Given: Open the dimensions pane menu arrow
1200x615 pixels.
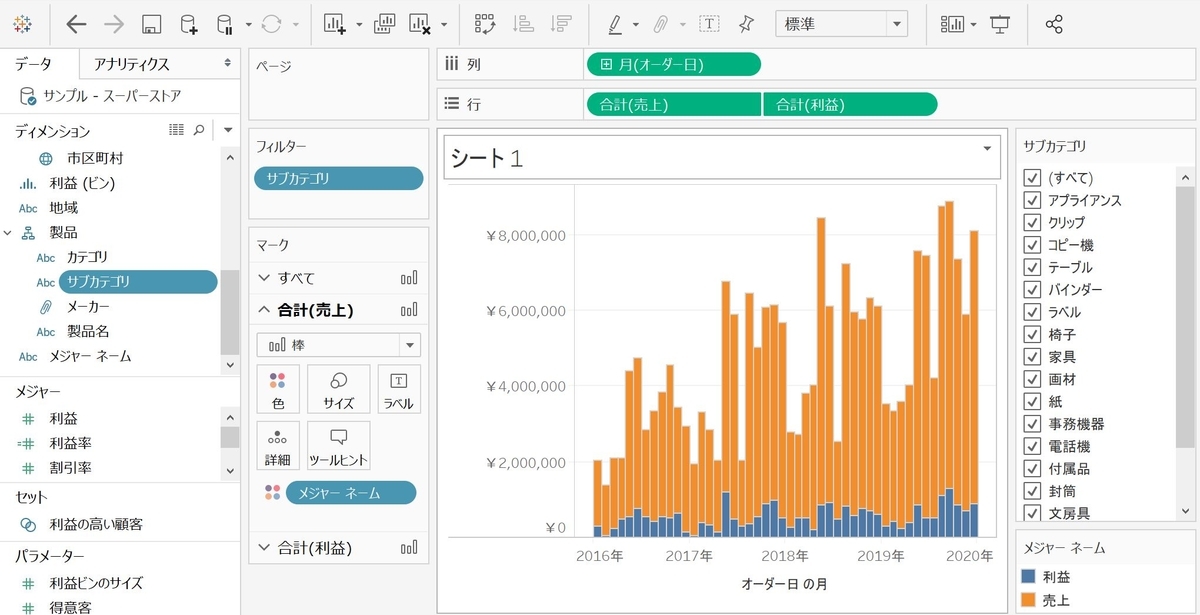Looking at the screenshot, I should (x=228, y=130).
